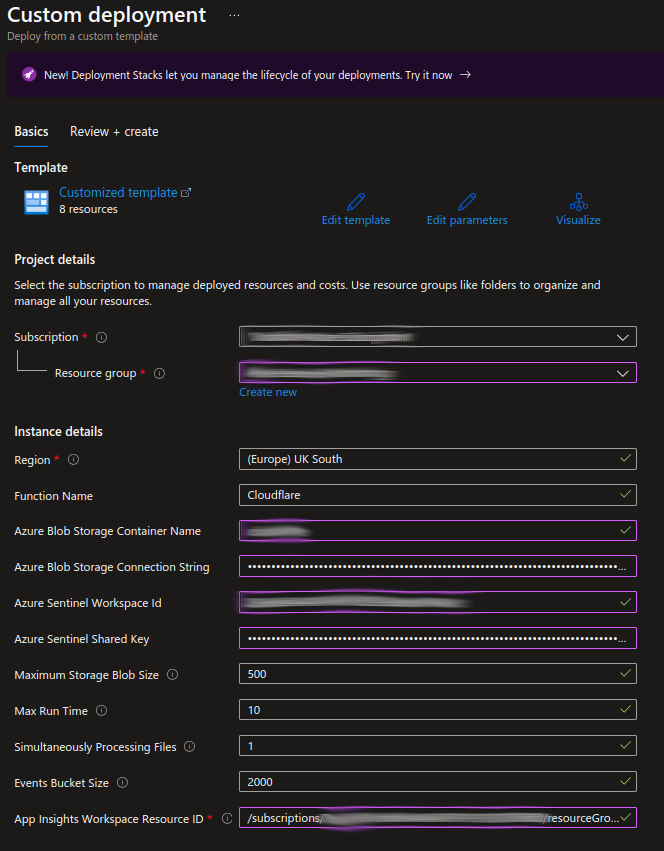The height and width of the screenshot is (851, 664).
Task: Open the ellipsis menu beside Custom deployment
Action: point(234,15)
